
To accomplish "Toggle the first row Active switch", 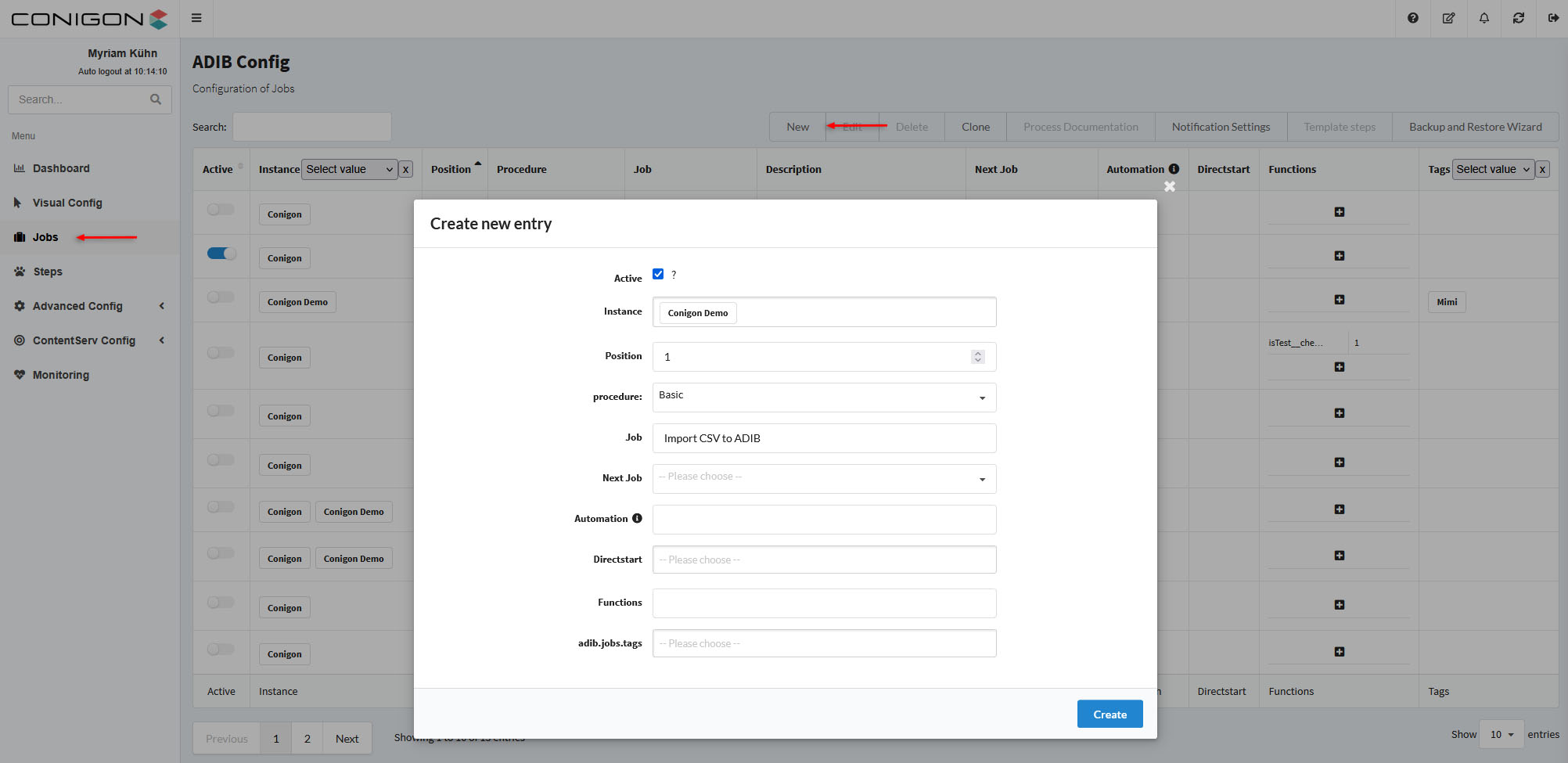I will (221, 210).
